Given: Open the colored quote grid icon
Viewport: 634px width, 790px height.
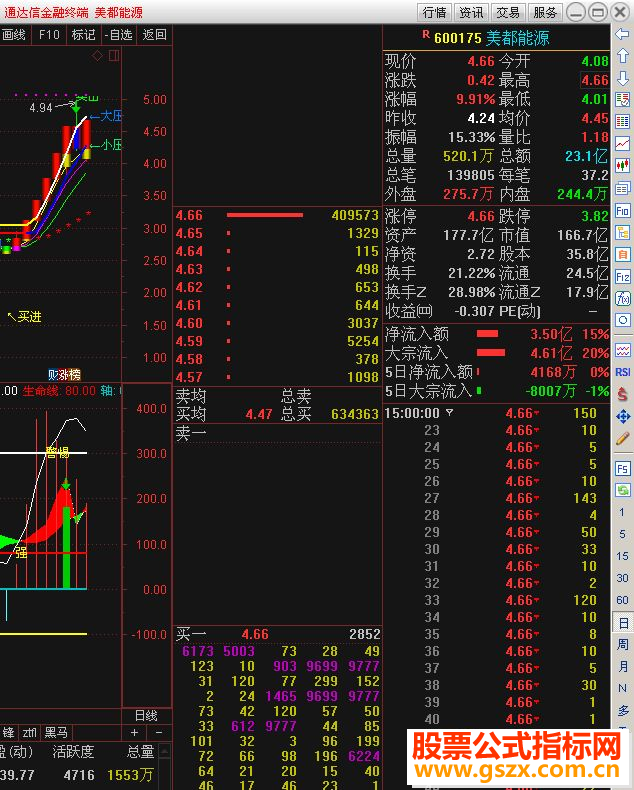Looking at the screenshot, I should (622, 121).
